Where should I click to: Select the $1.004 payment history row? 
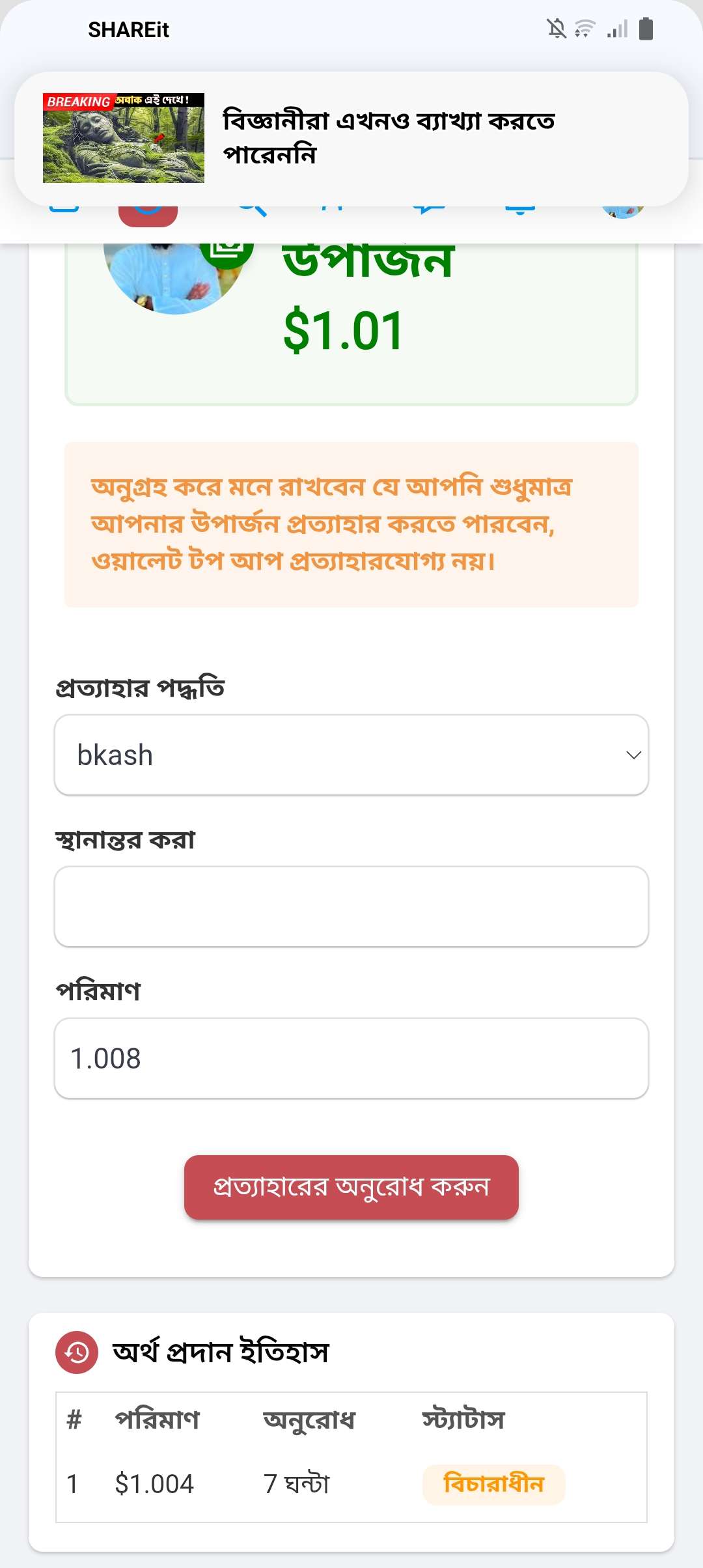point(351,1485)
